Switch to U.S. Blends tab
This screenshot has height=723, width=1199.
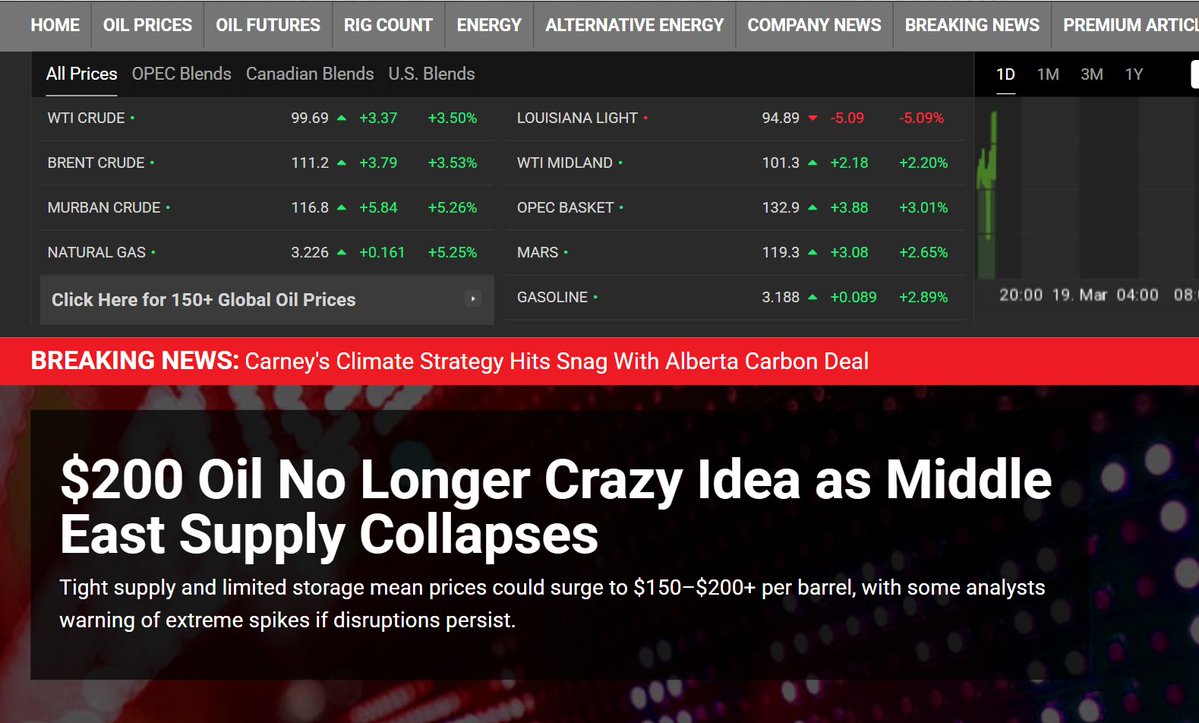431,74
